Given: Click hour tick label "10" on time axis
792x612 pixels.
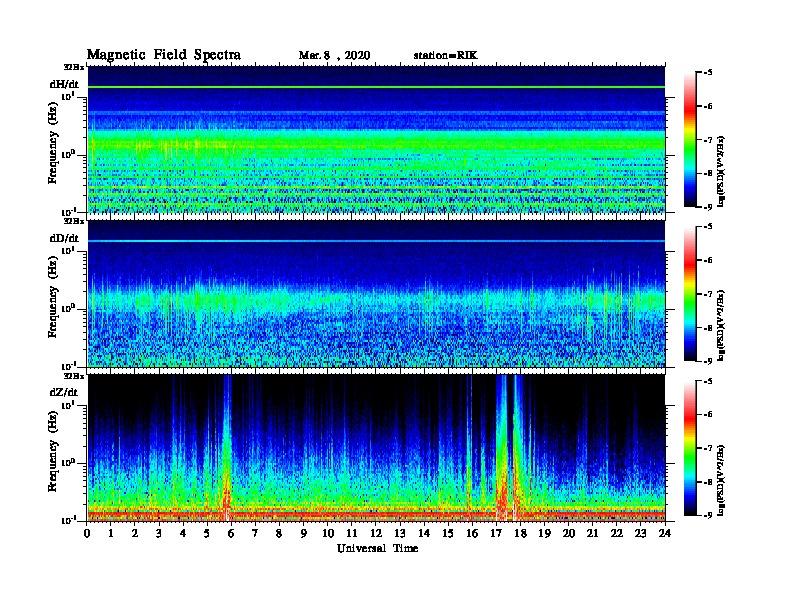Looking at the screenshot, I should (x=328, y=533).
